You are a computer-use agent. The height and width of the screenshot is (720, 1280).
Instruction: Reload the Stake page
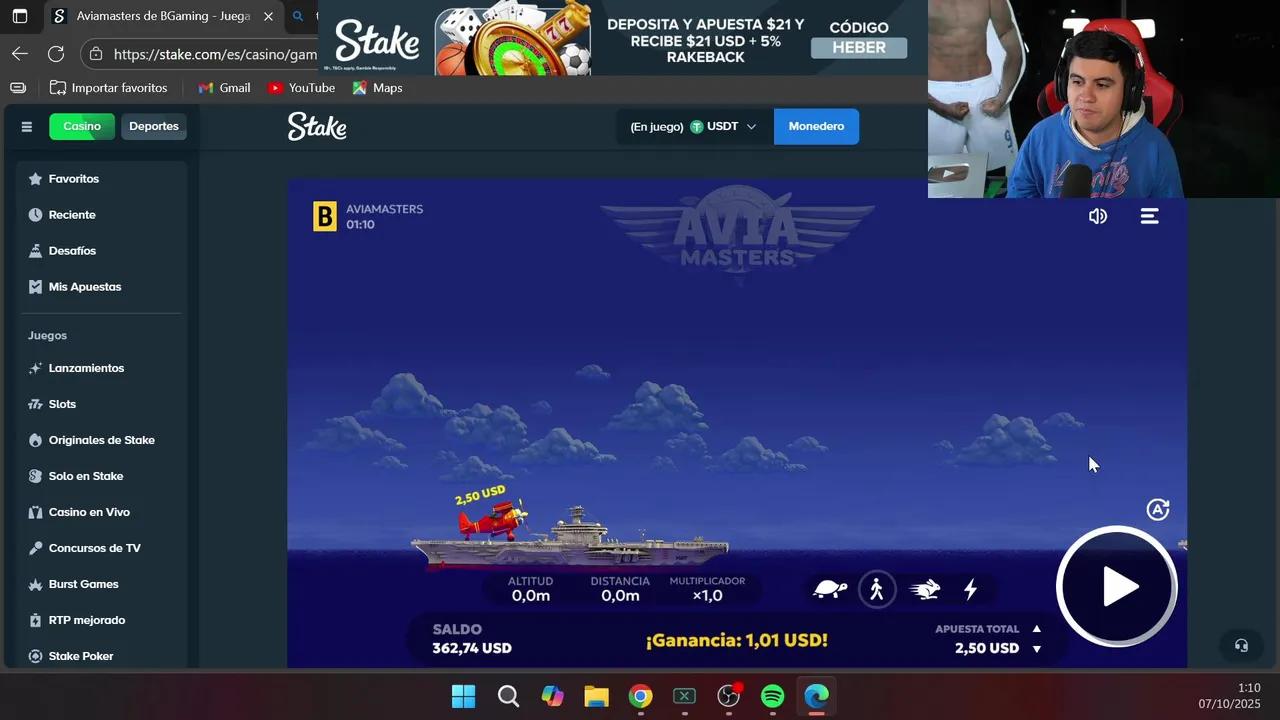click(56, 54)
